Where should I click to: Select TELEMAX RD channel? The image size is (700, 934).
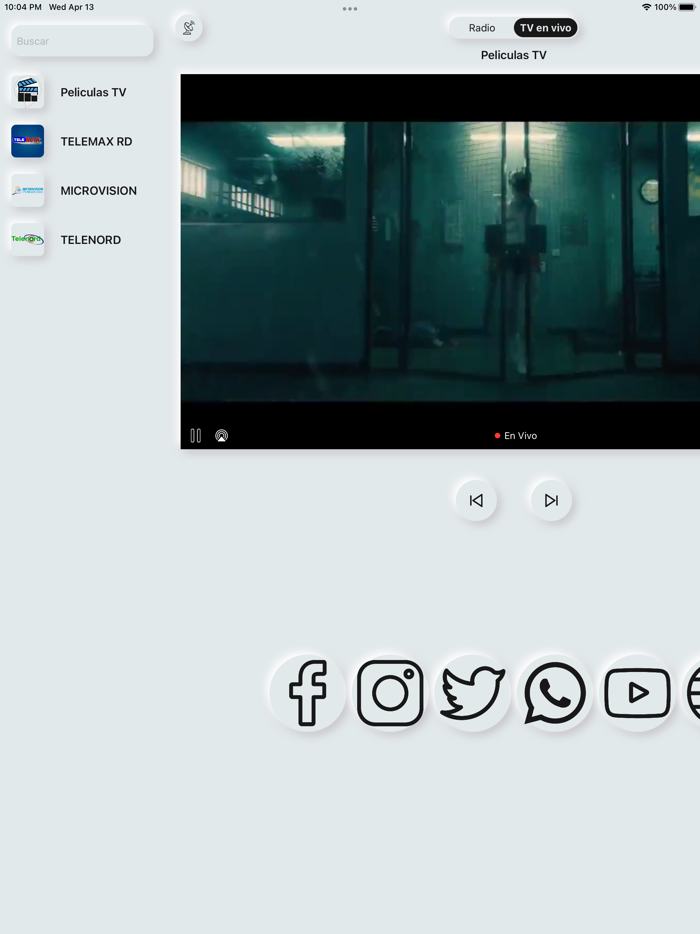point(82,141)
